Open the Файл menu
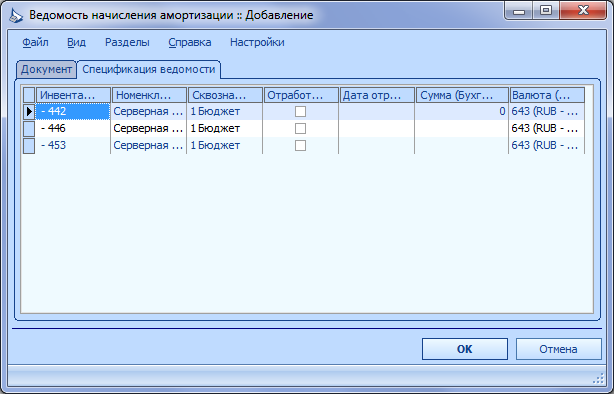Screen dimensions: 614x394 35,42
